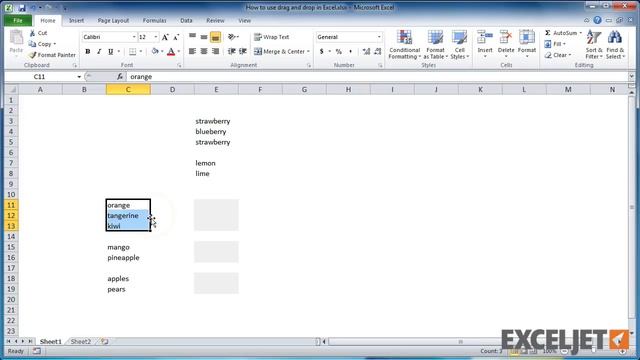The width and height of the screenshot is (640, 360).
Task: Open the Borders icon
Action: pyautogui.click(x=133, y=51)
